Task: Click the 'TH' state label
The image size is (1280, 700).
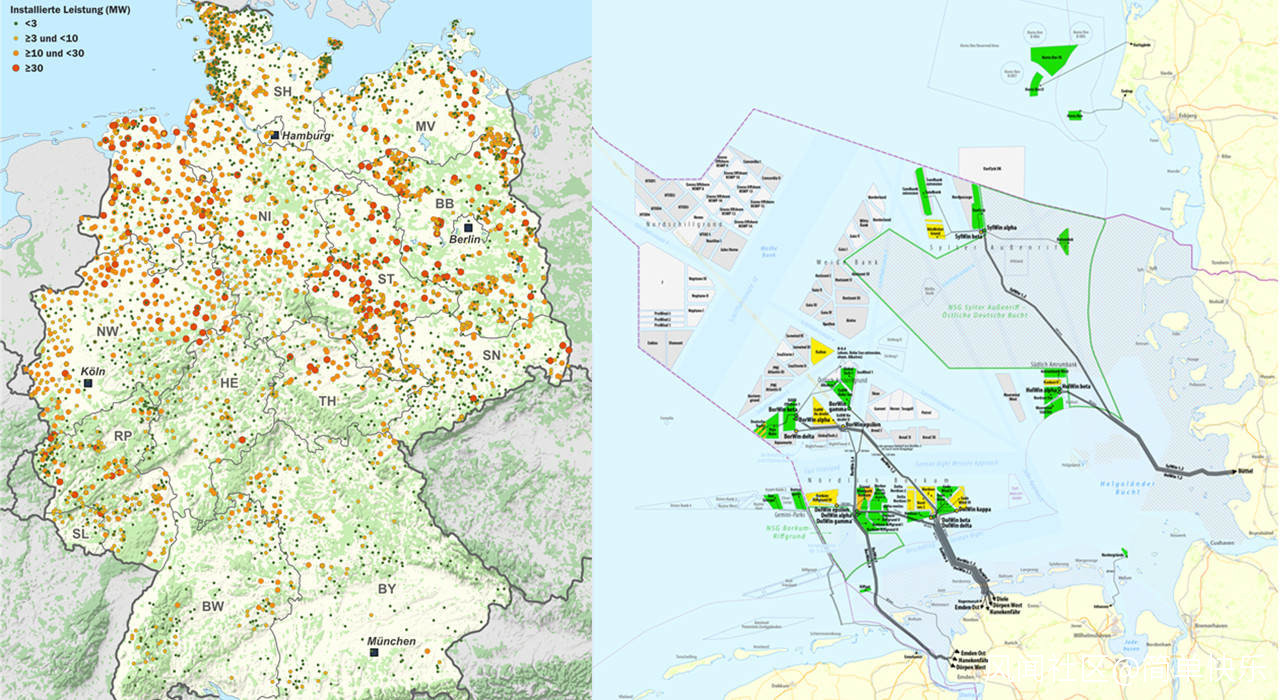Action: [328, 401]
